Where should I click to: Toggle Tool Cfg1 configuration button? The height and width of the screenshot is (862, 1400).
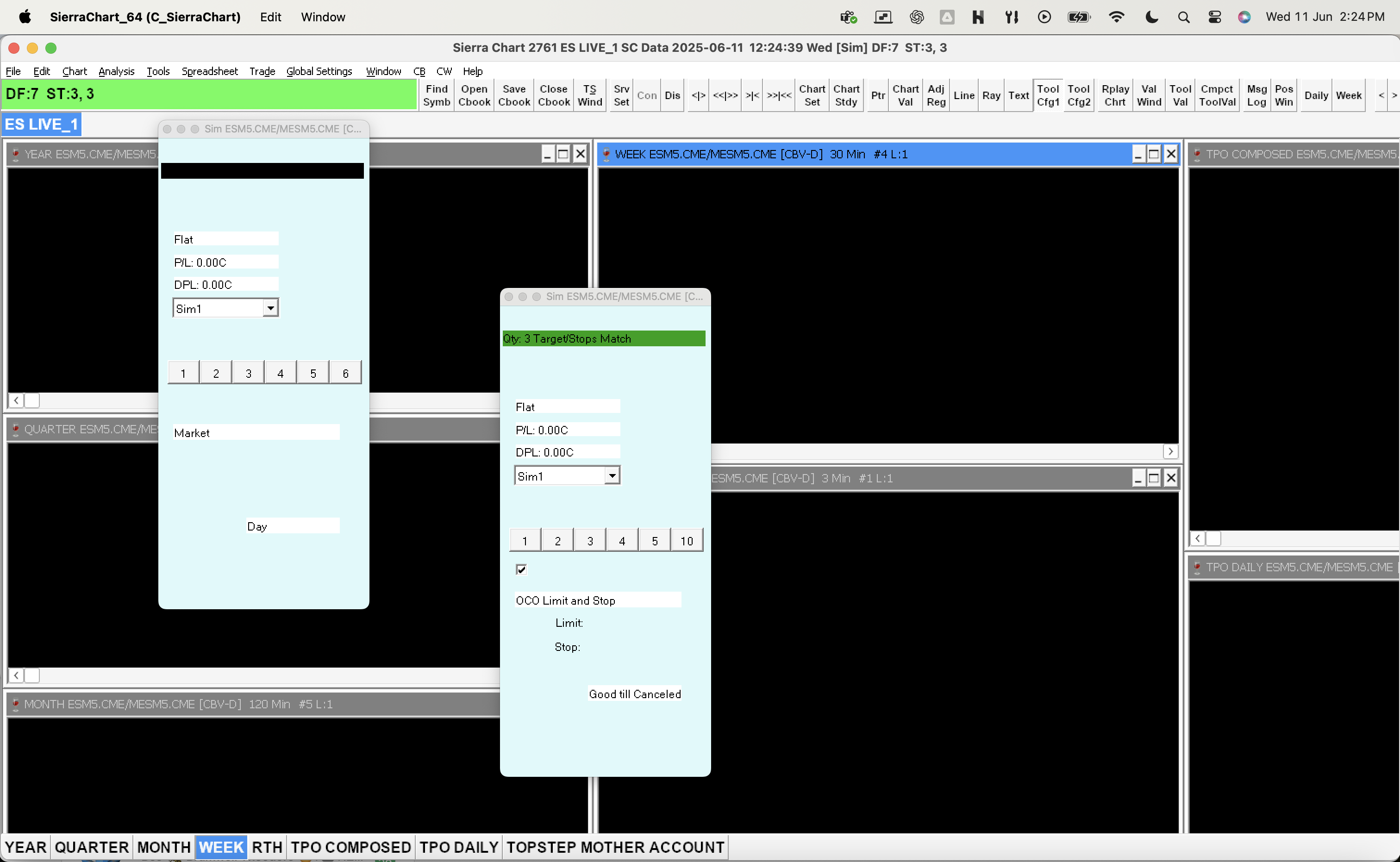pos(1047,95)
